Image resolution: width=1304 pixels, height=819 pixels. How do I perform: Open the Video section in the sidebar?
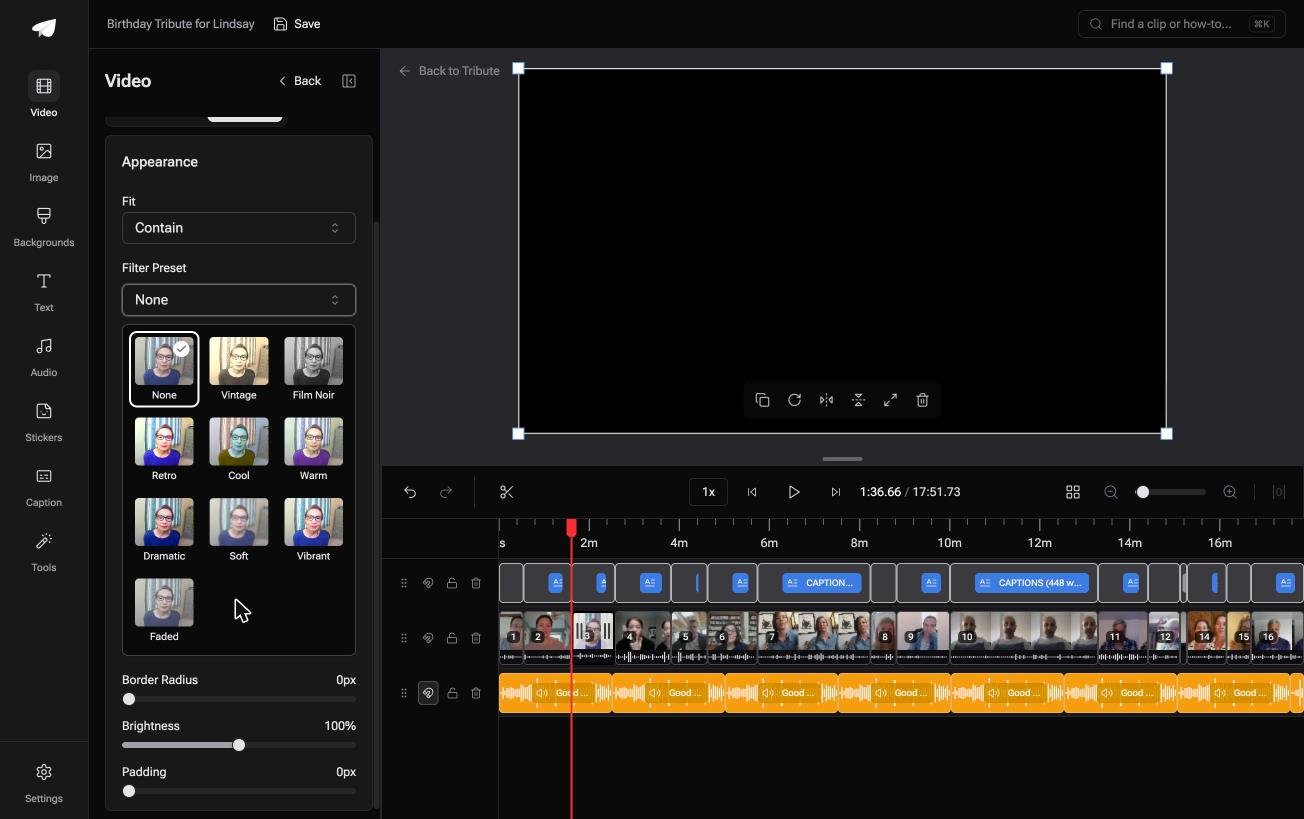(44, 96)
